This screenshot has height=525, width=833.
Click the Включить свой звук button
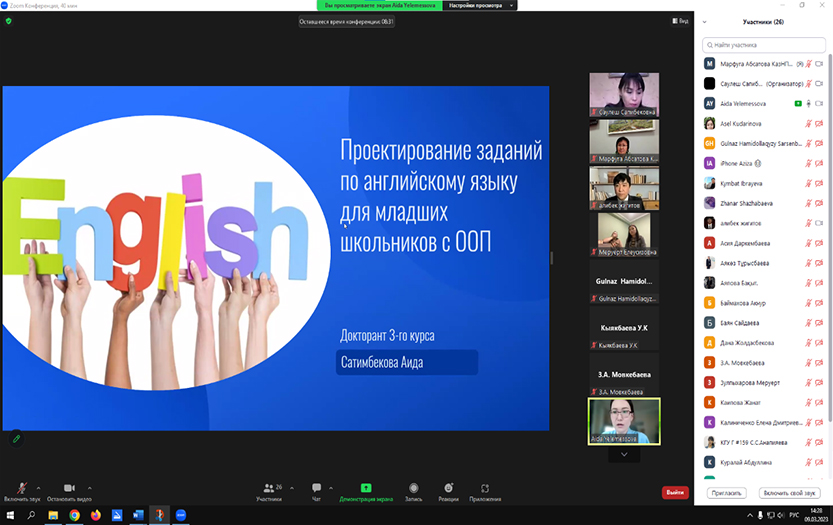tap(790, 493)
